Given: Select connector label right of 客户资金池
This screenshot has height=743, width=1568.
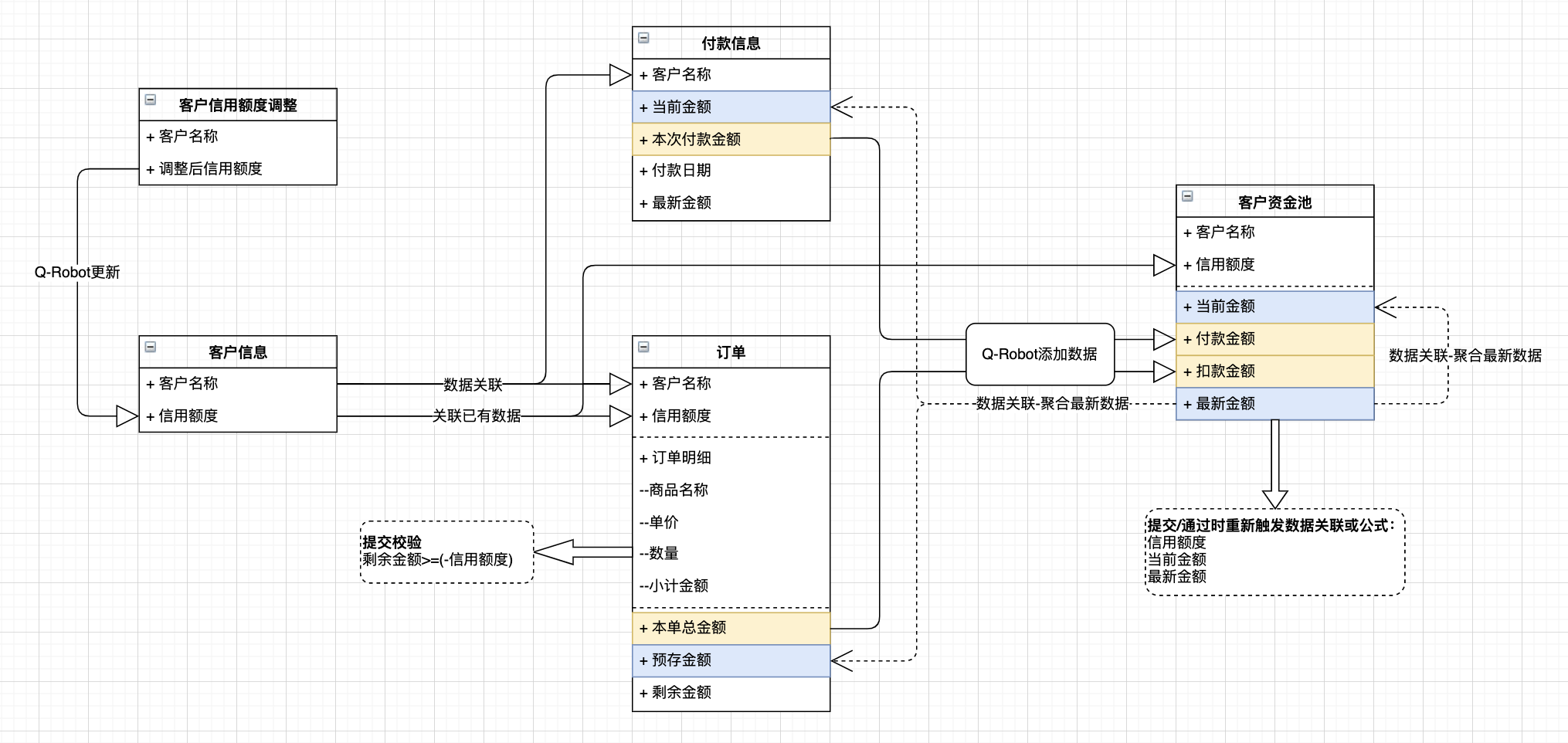Looking at the screenshot, I should point(1464,355).
